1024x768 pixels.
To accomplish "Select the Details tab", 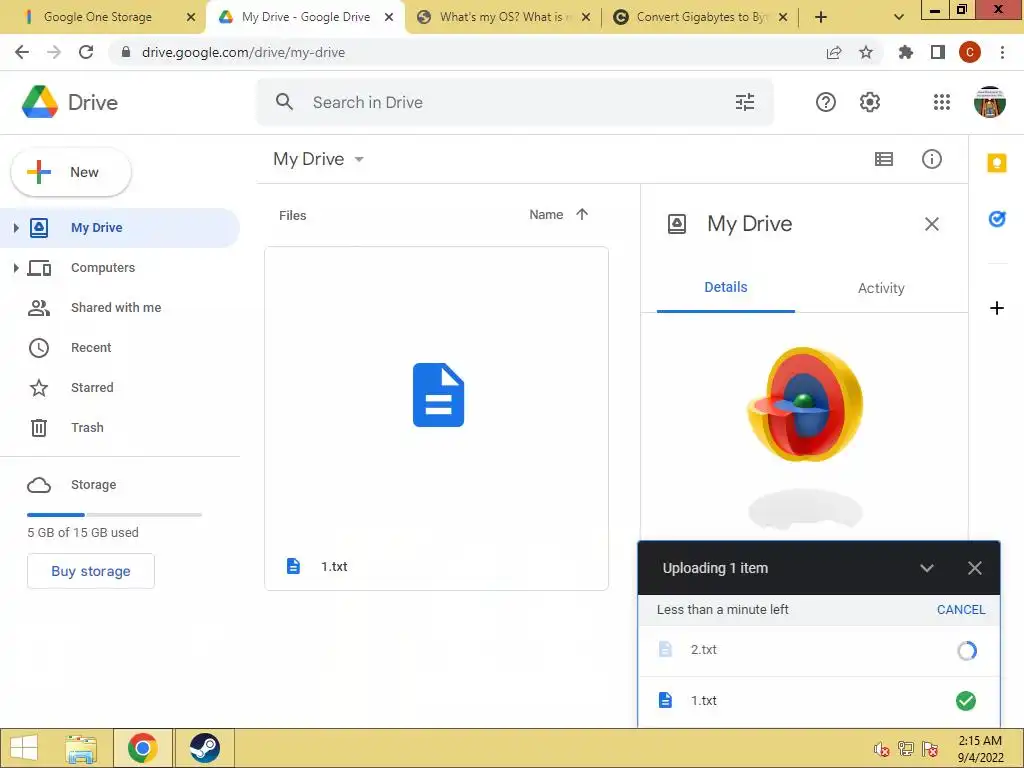I will pyautogui.click(x=726, y=287).
